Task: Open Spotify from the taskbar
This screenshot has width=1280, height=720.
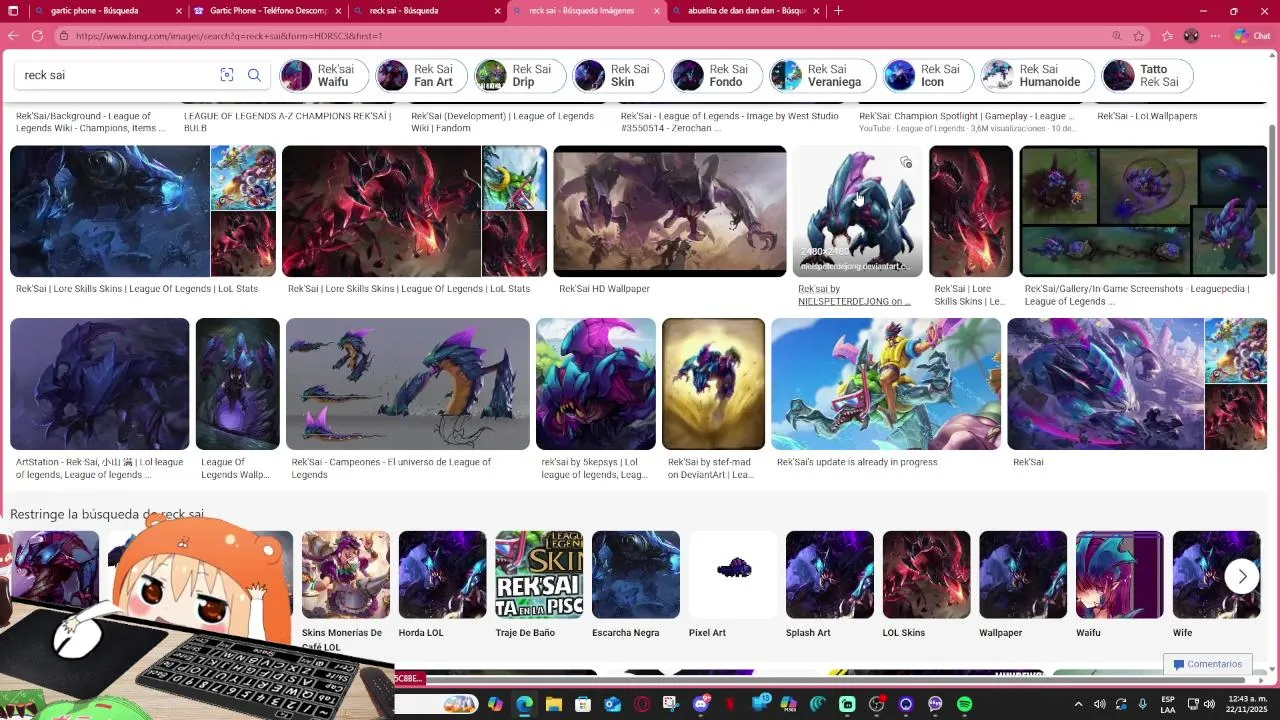Action: [964, 704]
